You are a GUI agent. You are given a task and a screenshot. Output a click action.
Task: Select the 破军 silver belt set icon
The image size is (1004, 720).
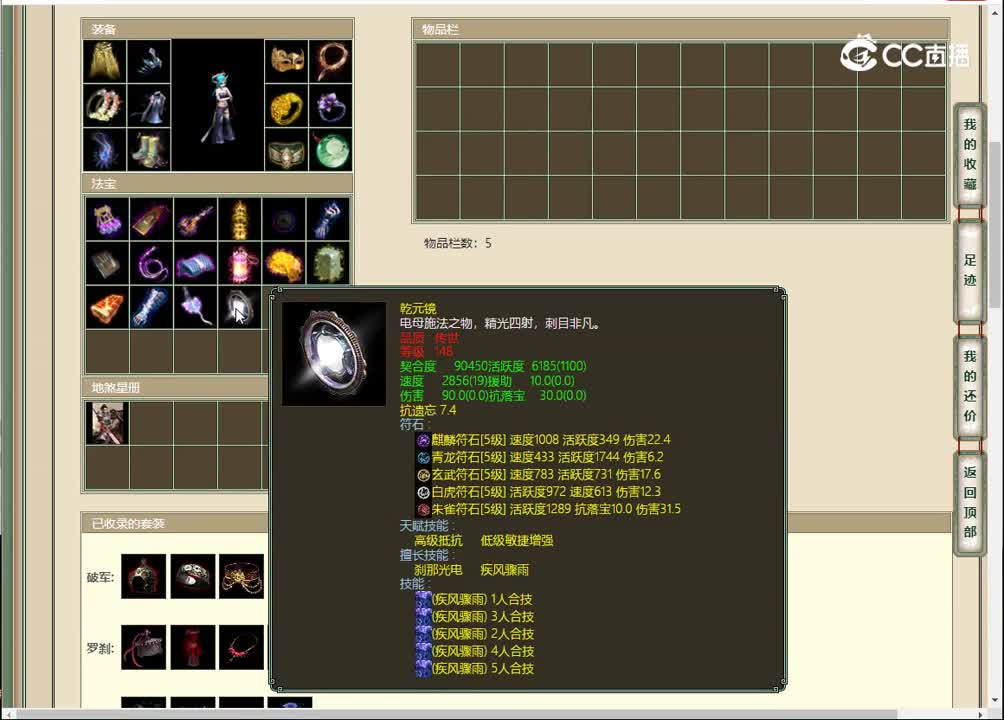(193, 577)
